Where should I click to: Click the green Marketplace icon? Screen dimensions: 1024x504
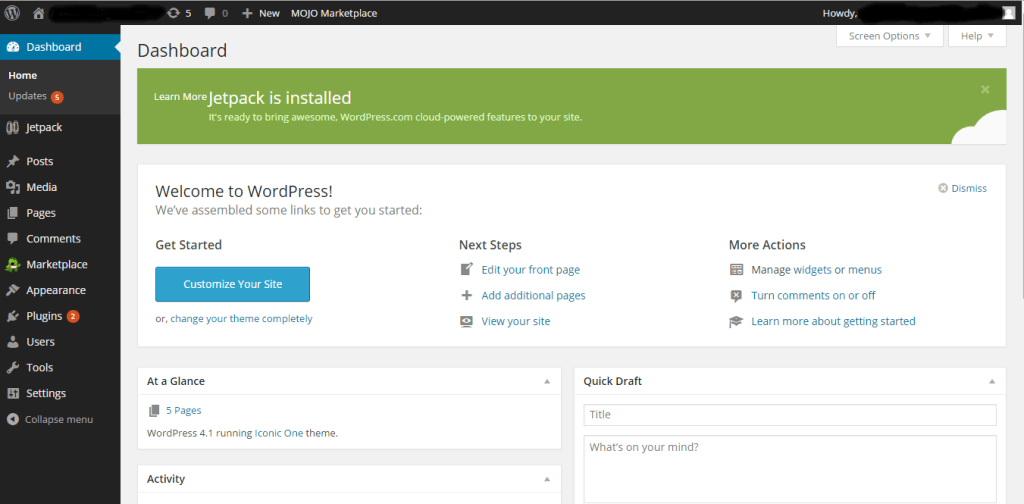click(x=12, y=264)
